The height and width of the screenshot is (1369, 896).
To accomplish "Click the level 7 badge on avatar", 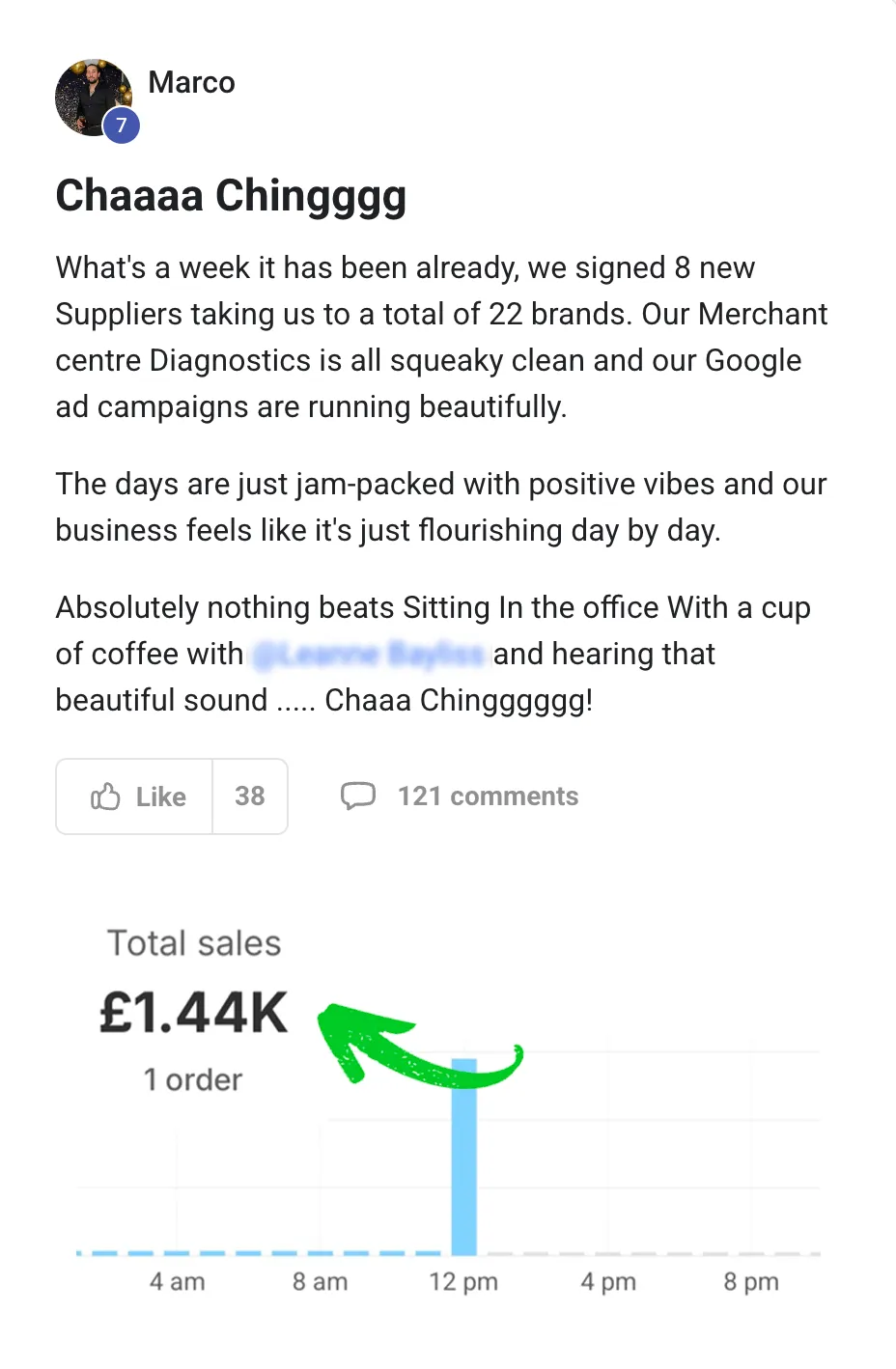I will [x=122, y=126].
